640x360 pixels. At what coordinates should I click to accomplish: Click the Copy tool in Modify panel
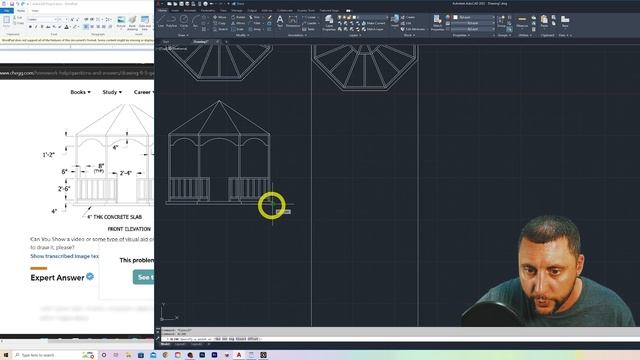tap(220, 23)
